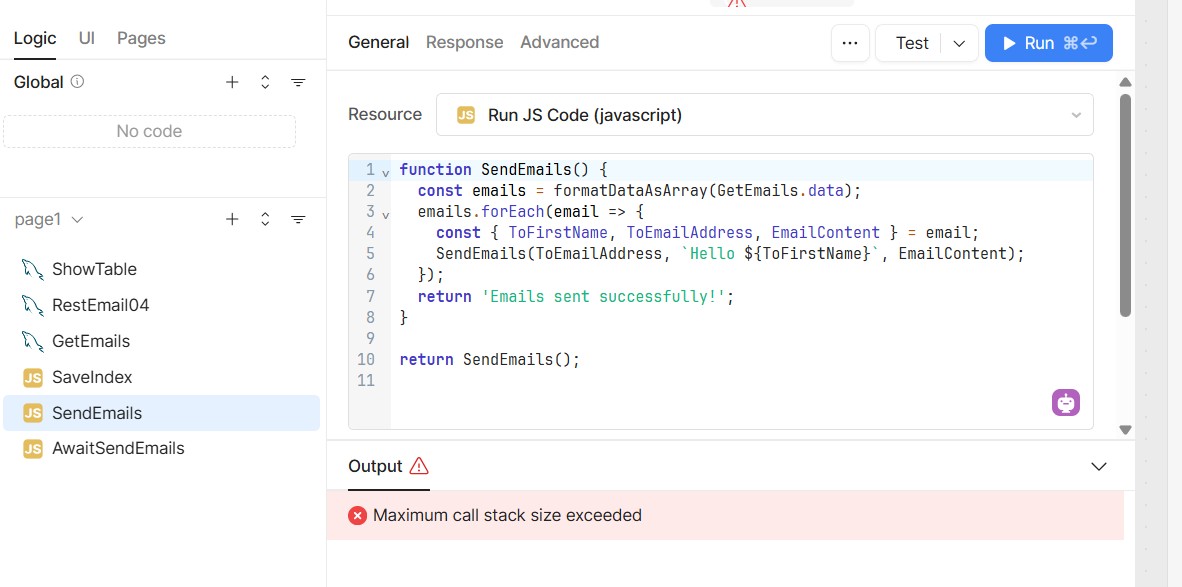This screenshot has height=587, width=1182.
Task: Add a new page1 query with plus icon
Action: point(232,219)
